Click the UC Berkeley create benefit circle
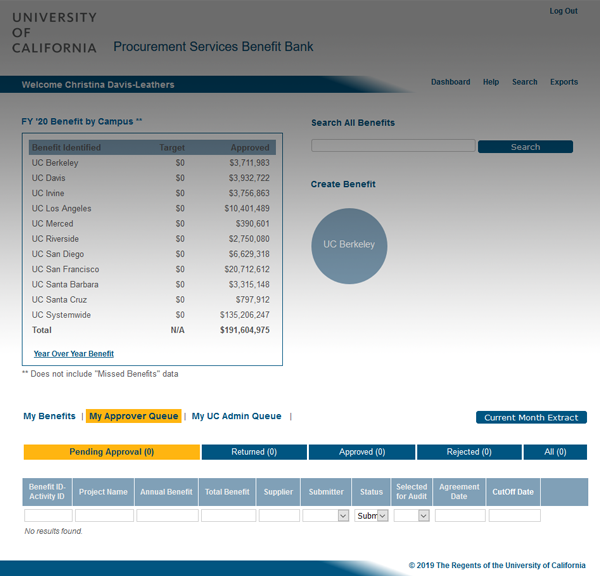Image resolution: width=600 pixels, height=576 pixels. pyautogui.click(x=349, y=246)
